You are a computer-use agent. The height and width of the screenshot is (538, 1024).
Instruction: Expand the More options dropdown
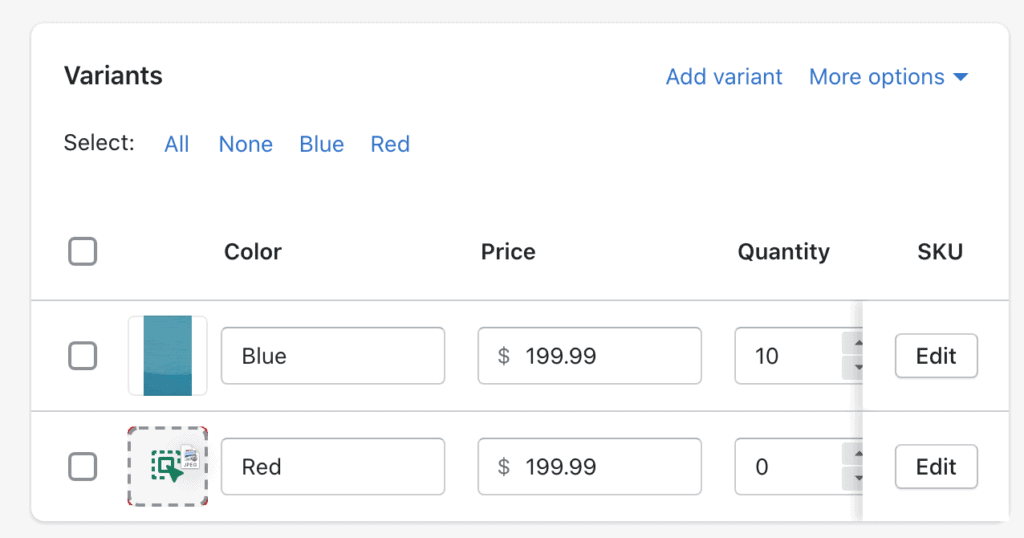click(x=888, y=77)
